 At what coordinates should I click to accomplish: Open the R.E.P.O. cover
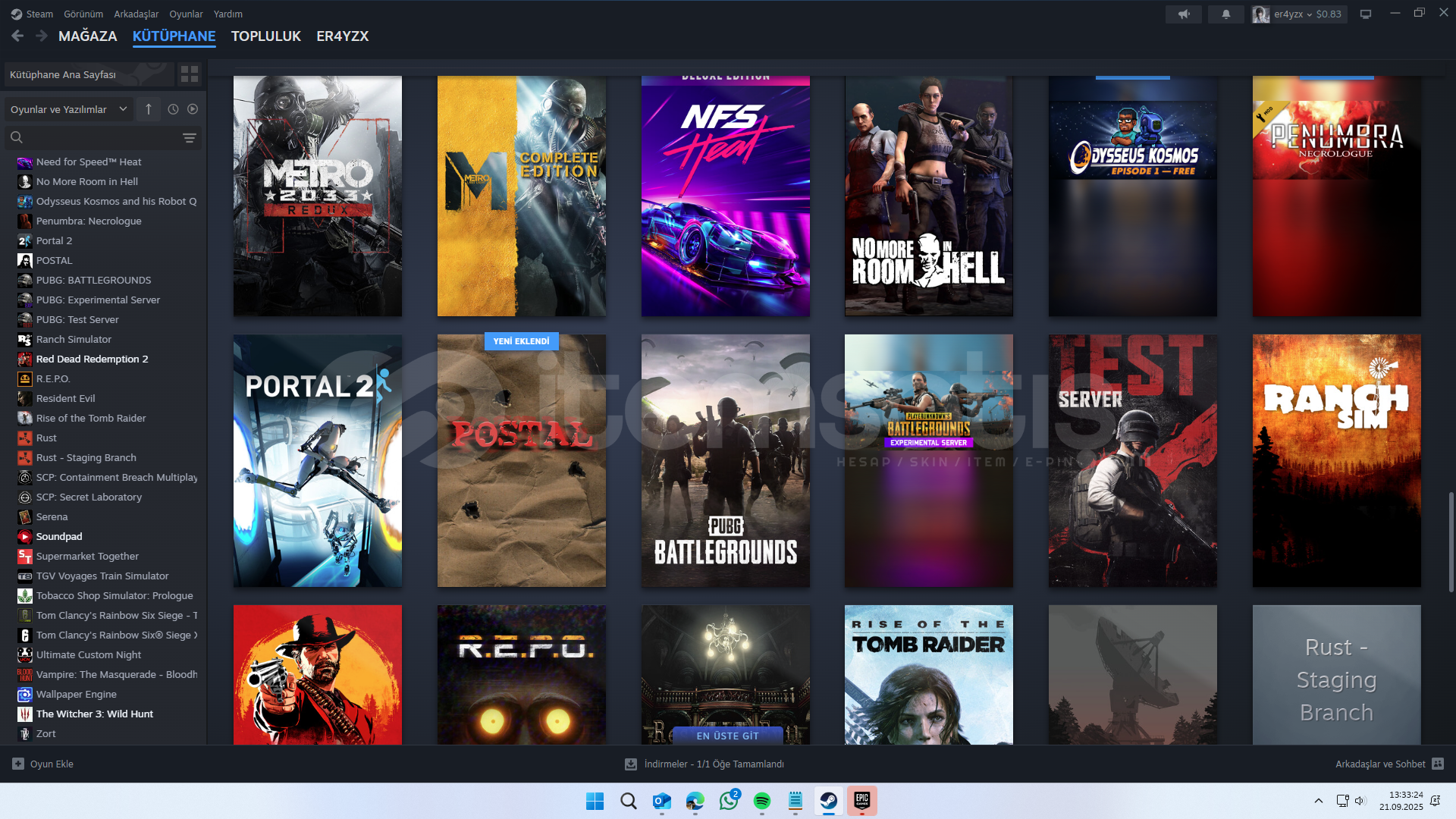tap(522, 674)
